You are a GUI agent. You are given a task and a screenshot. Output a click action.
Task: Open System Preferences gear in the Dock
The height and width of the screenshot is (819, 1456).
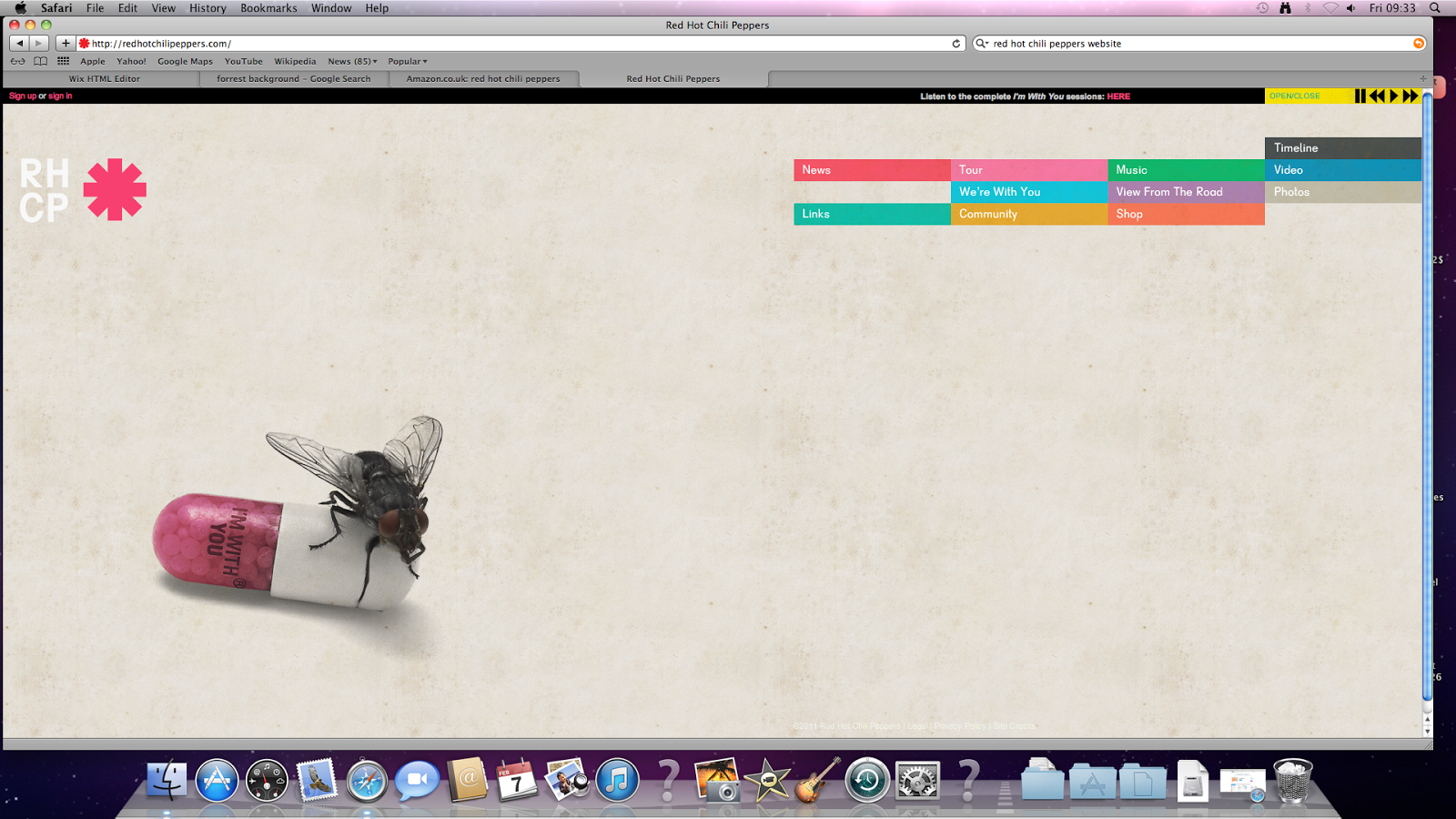(917, 780)
